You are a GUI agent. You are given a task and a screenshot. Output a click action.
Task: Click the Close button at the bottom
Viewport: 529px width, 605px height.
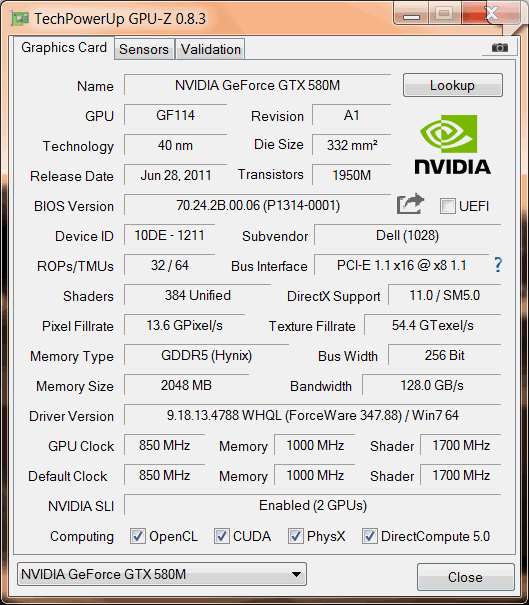pos(465,577)
